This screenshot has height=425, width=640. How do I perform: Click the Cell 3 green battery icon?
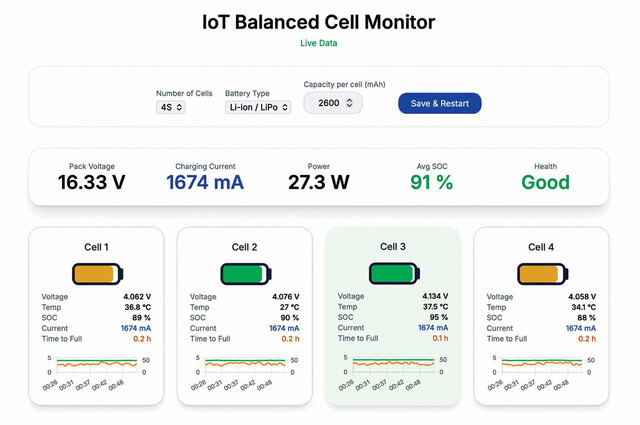[x=394, y=274]
